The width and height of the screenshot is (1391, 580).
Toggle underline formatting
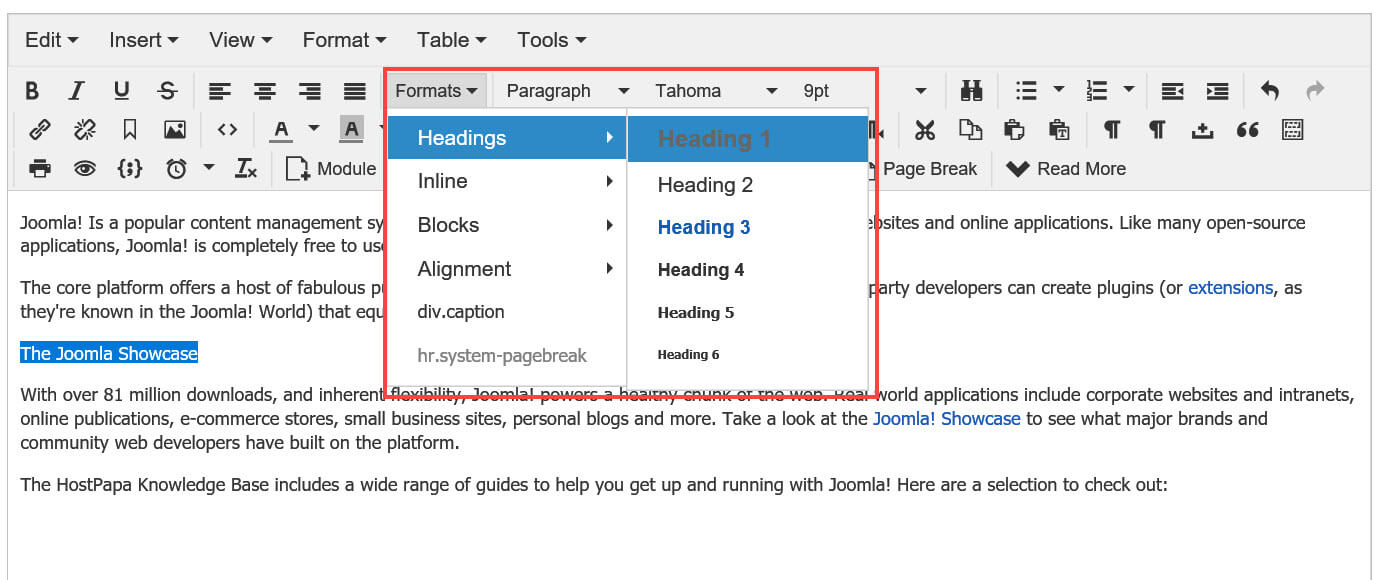[x=121, y=91]
